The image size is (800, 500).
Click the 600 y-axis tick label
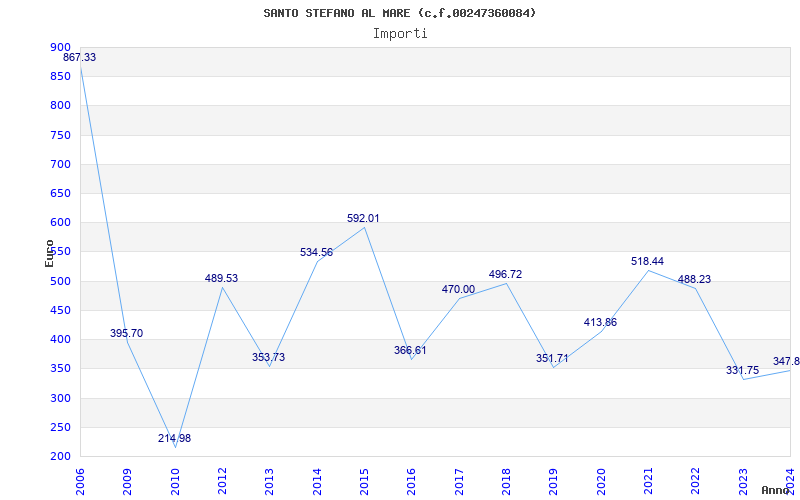click(x=60, y=222)
